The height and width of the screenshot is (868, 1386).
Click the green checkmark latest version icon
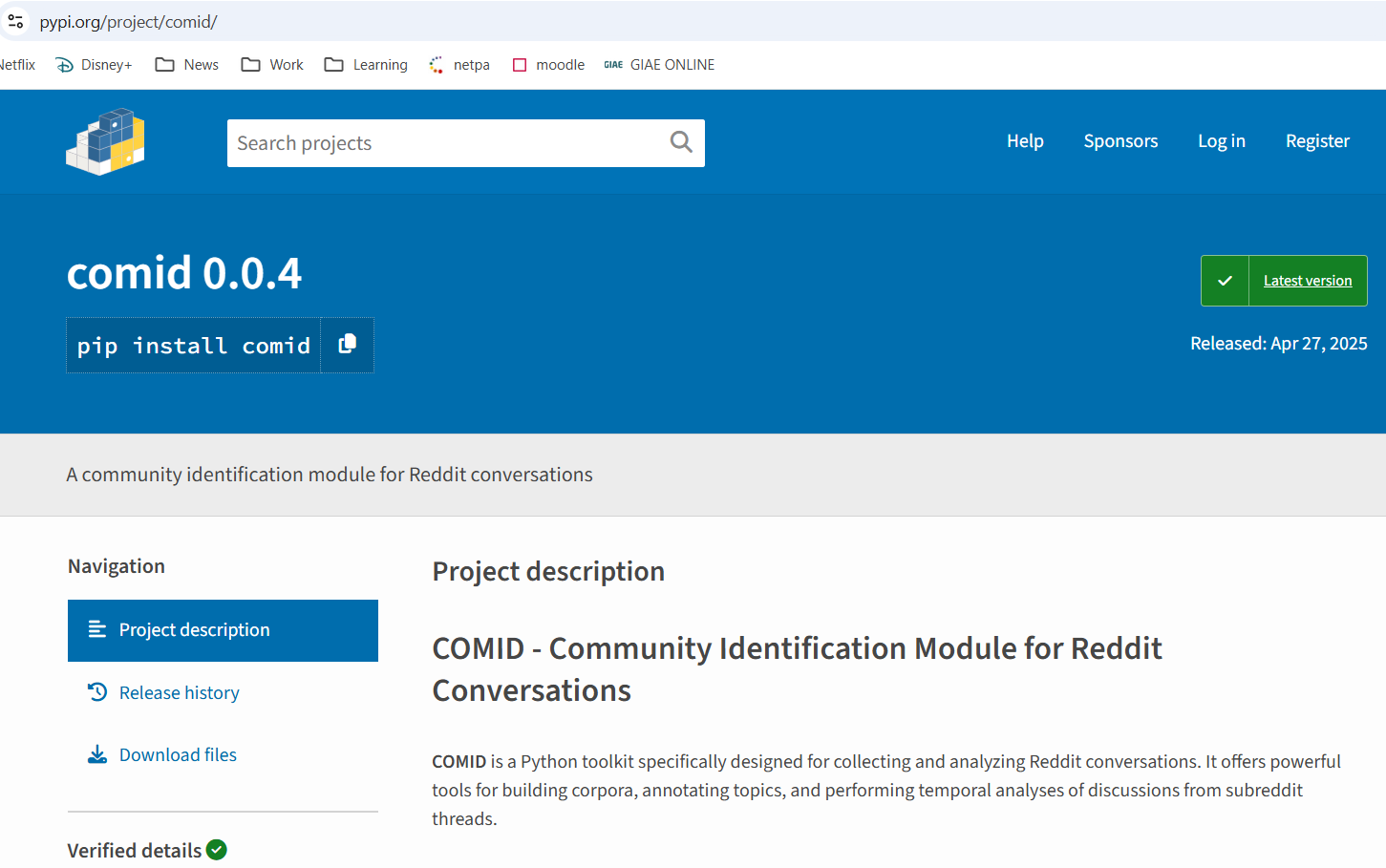[x=1225, y=281]
